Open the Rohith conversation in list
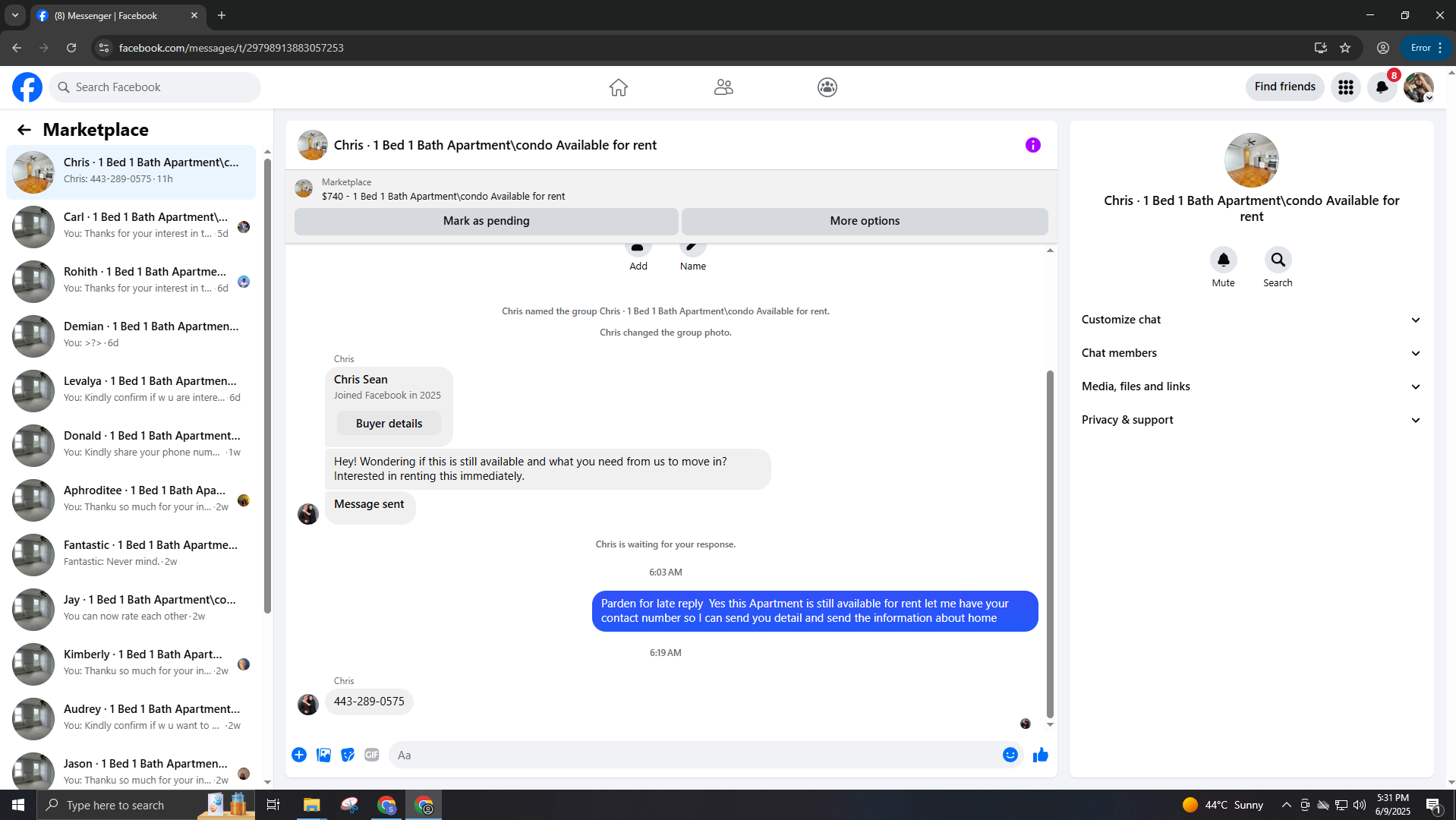Viewport: 1456px width, 820px height. click(x=131, y=282)
